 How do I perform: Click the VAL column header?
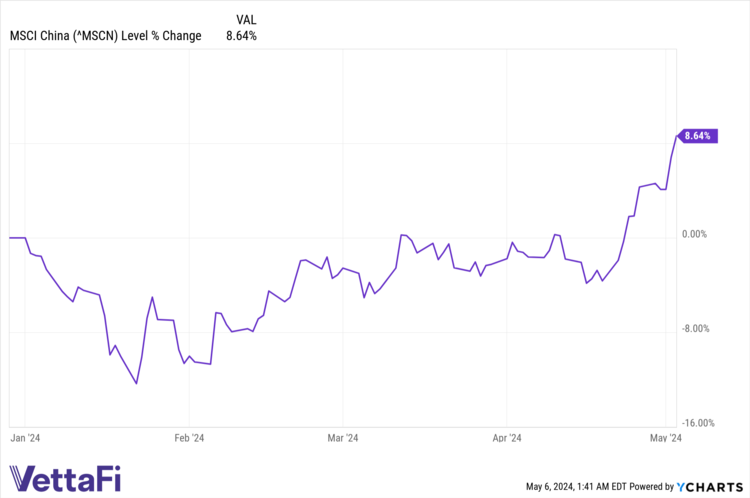click(x=246, y=19)
